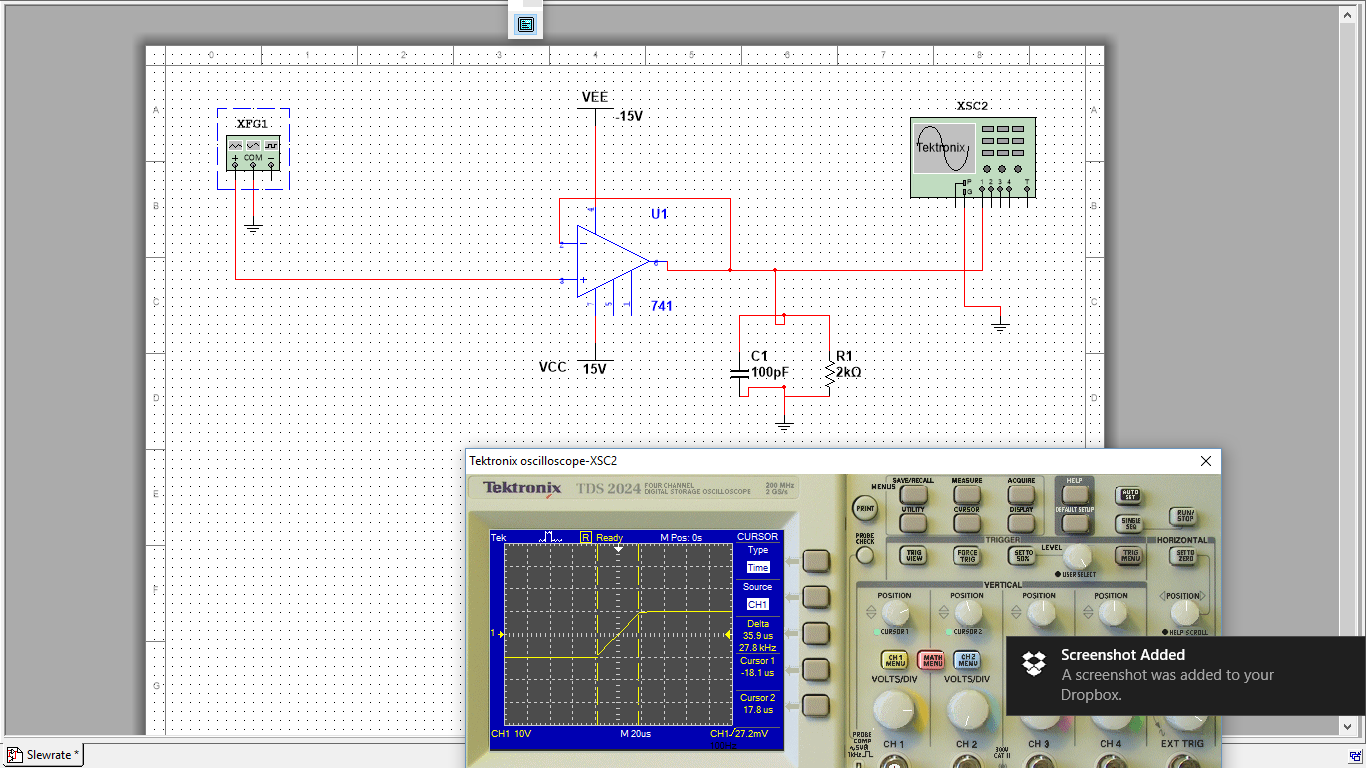Click the M Pos: 0s readout
The height and width of the screenshot is (768, 1366).
[681, 538]
